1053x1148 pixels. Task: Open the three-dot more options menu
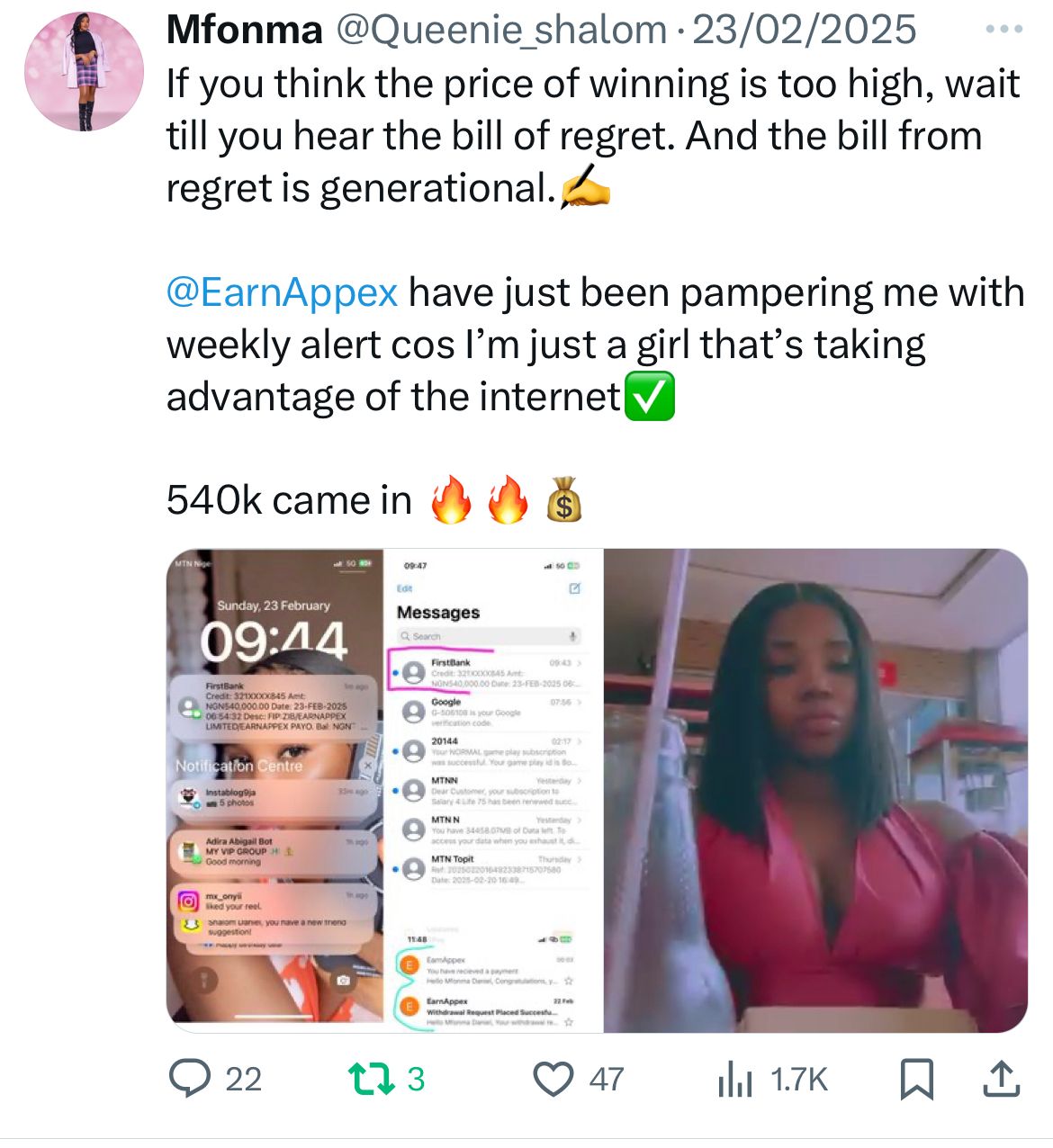(x=1003, y=30)
